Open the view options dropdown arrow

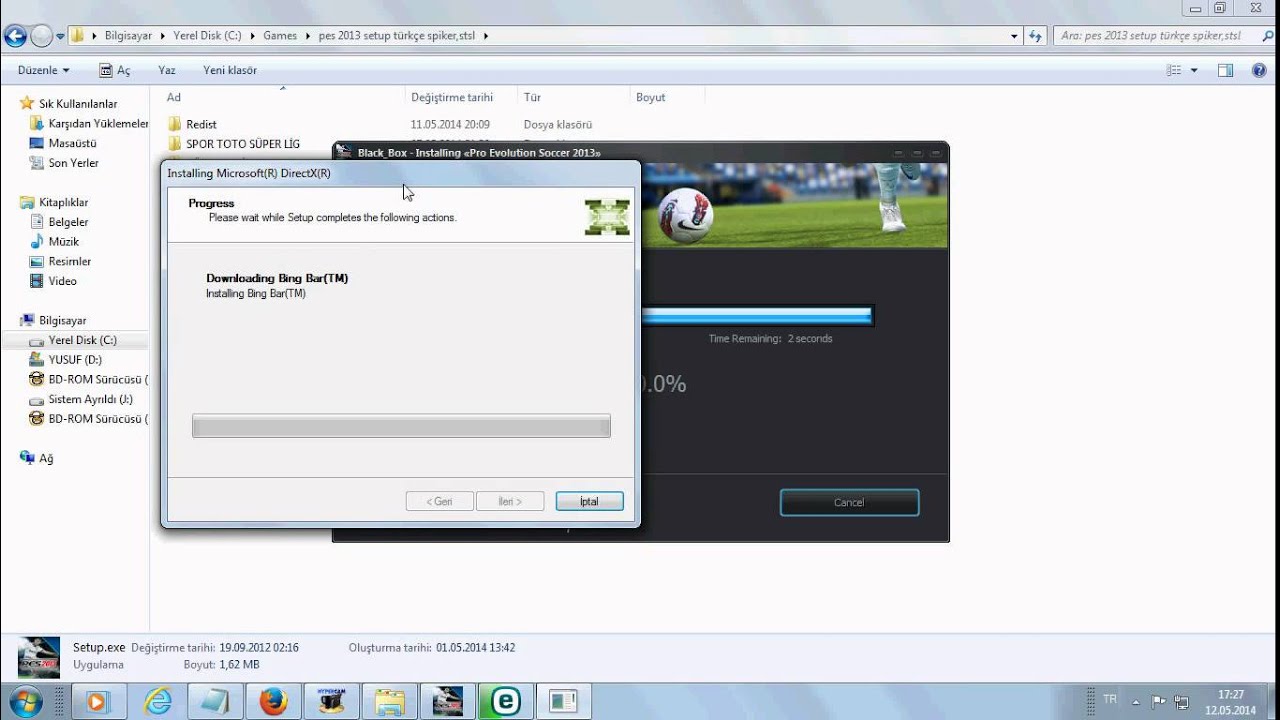tap(1193, 70)
